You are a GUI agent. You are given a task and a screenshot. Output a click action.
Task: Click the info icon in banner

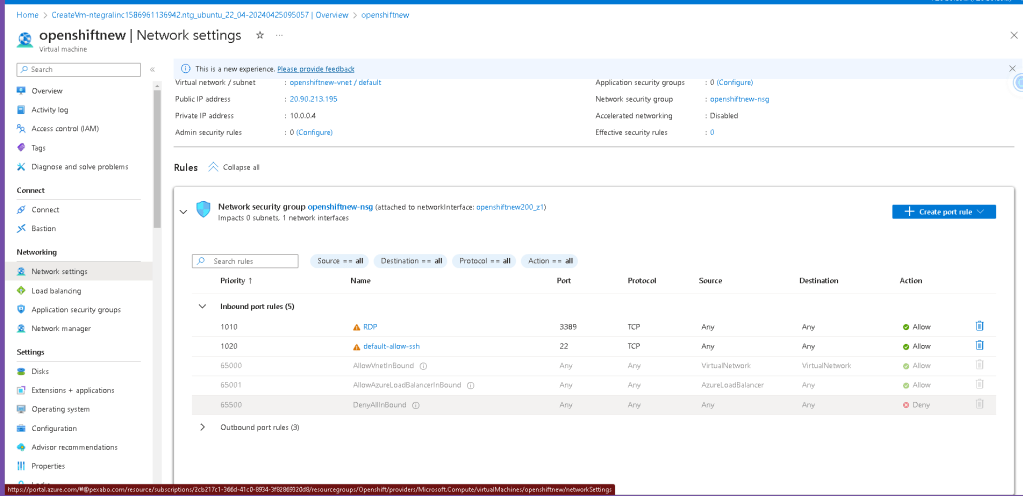click(x=186, y=69)
